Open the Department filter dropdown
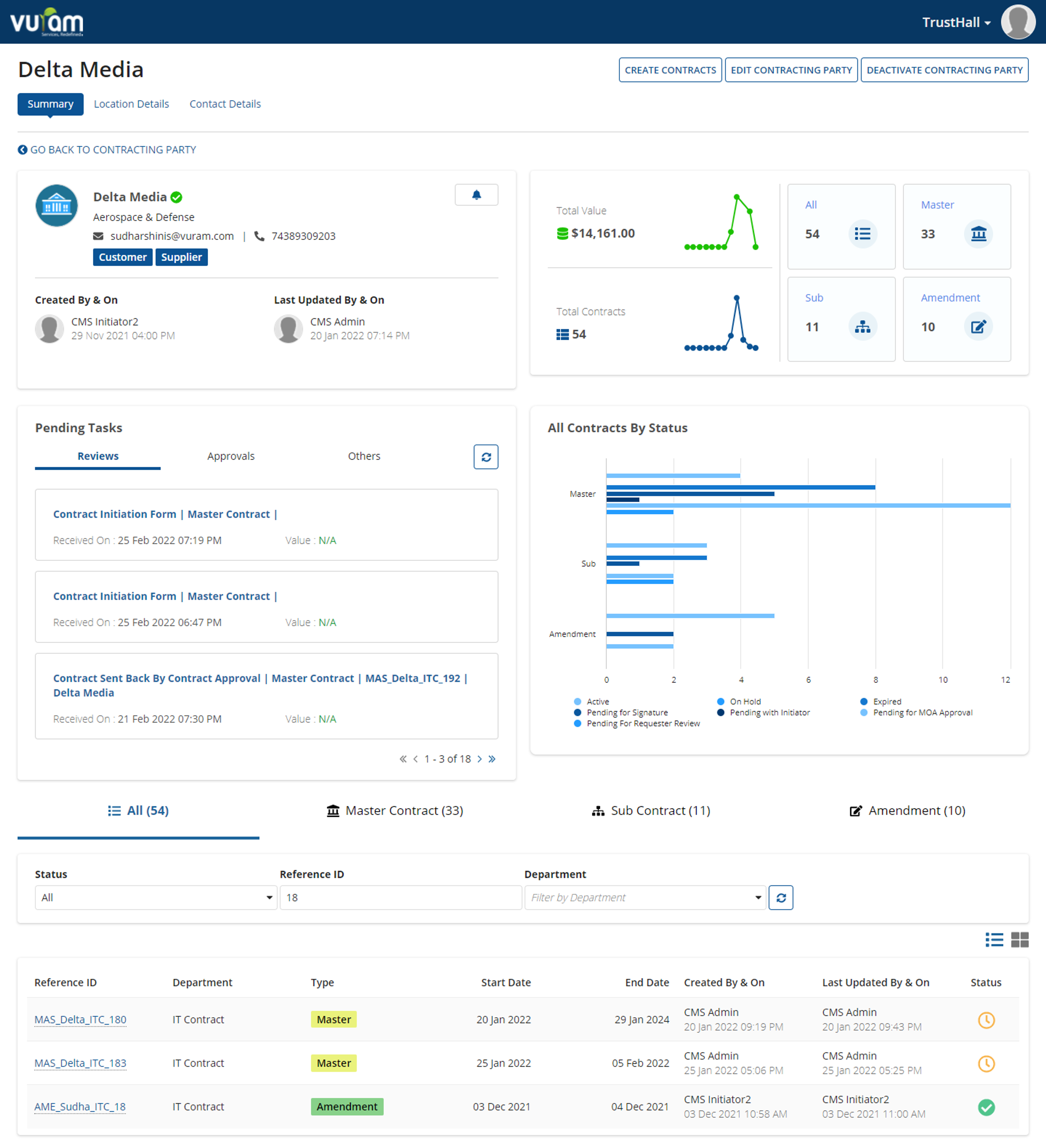Image resolution: width=1046 pixels, height=1148 pixels. (x=645, y=897)
